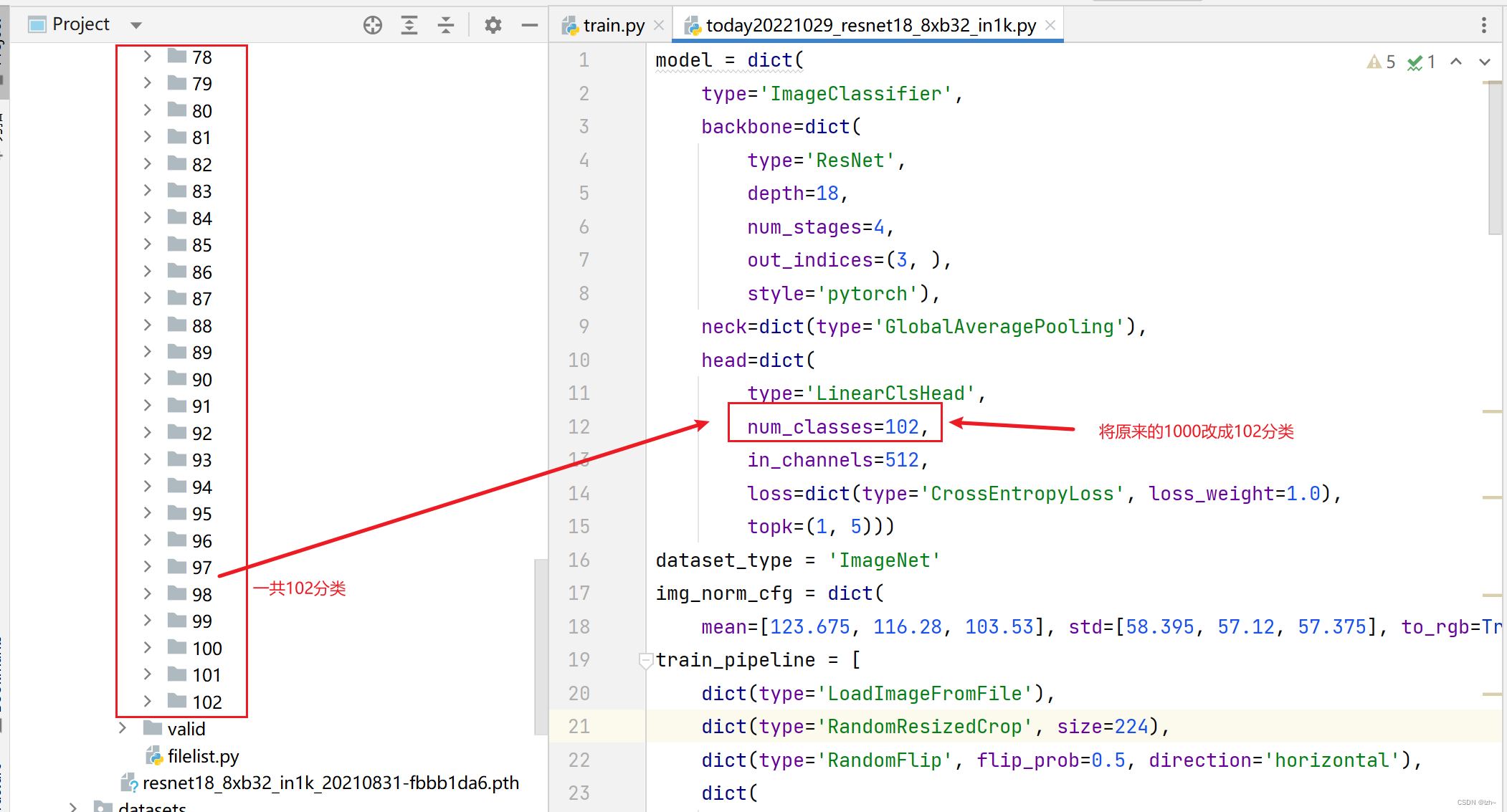1507x812 pixels.
Task: Expand folder 78 in the tree
Action: (147, 56)
